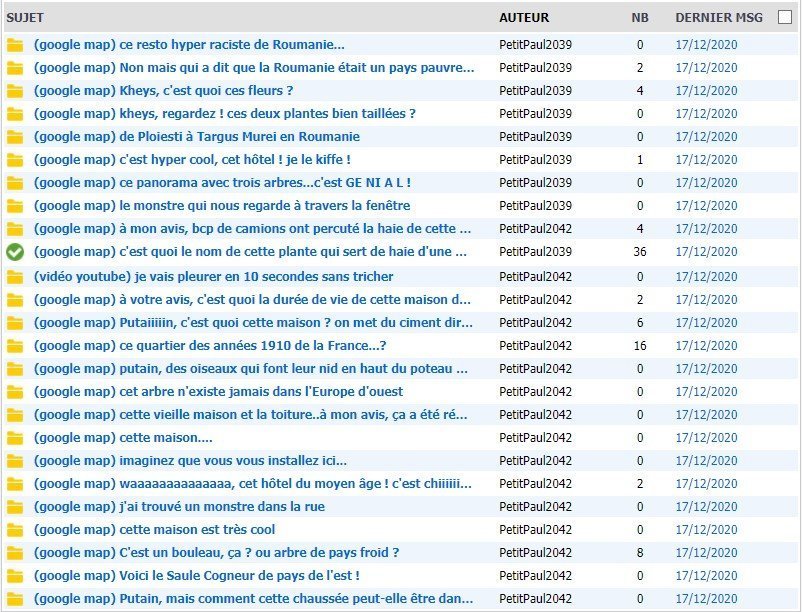Click author PetitPaul2039 on 'nom de cette plante' row
Screen dimensions: 802x612
536,252
